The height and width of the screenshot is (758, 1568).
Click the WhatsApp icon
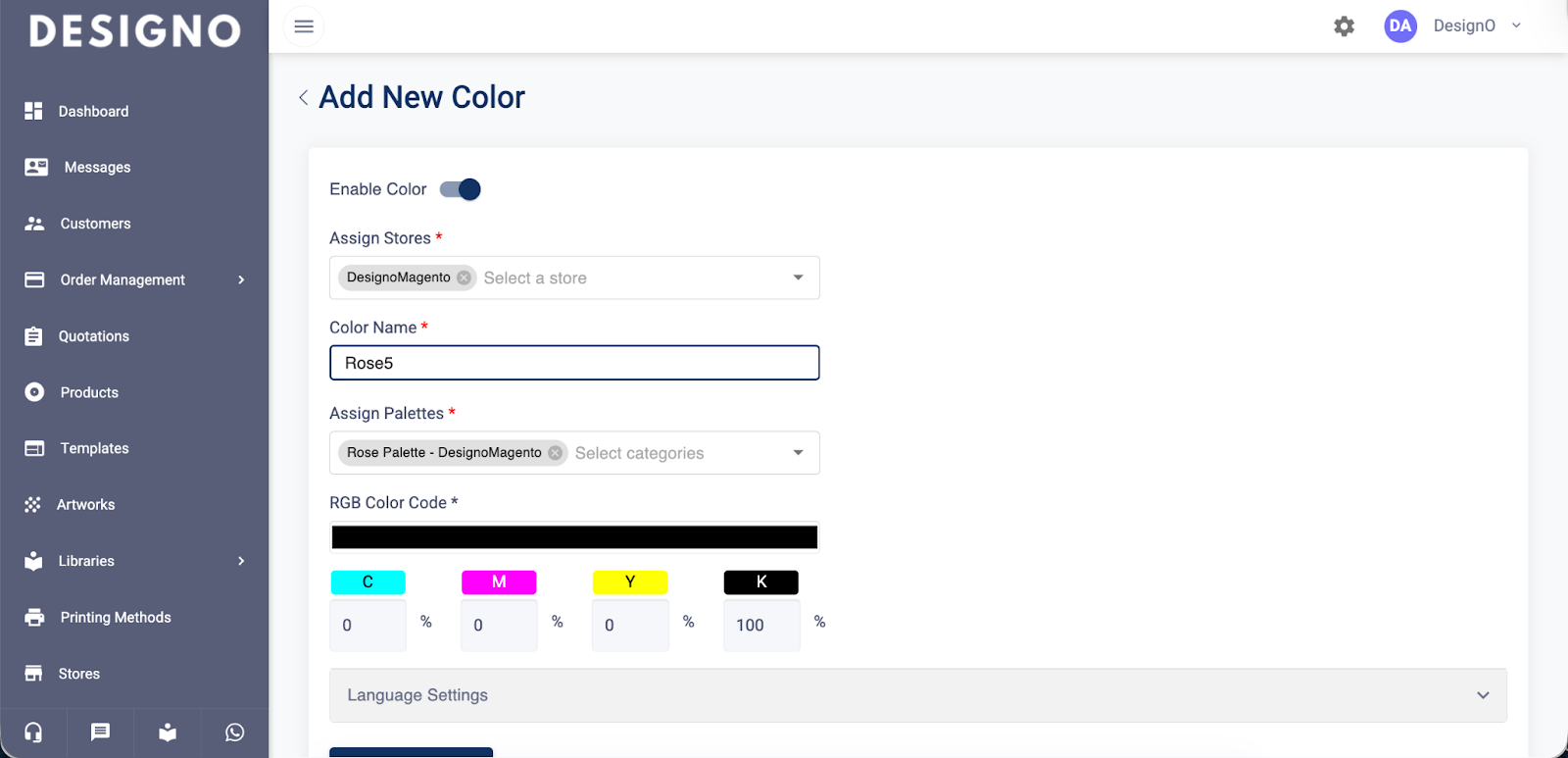pos(234,733)
